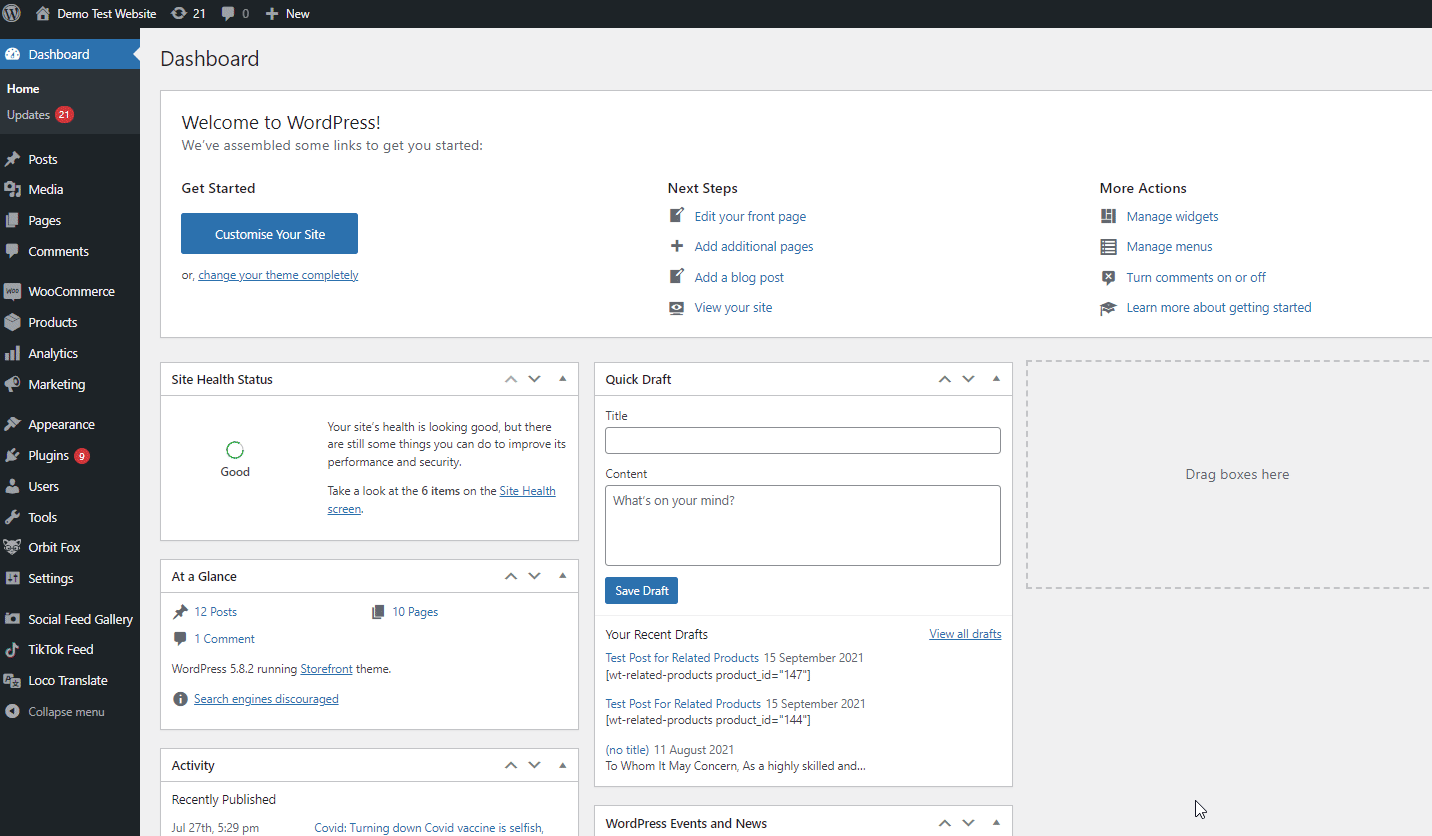Click the Customise Your Site button
The height and width of the screenshot is (836, 1432).
tap(269, 234)
